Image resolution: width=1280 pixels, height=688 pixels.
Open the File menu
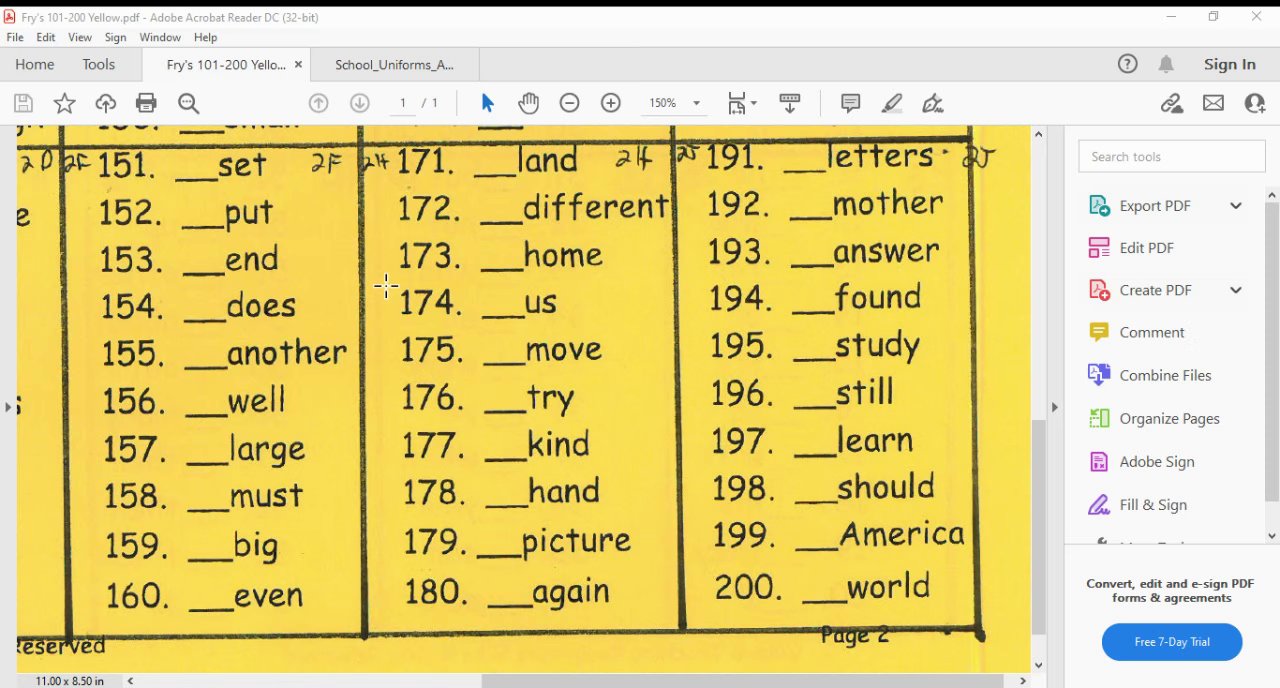point(15,37)
